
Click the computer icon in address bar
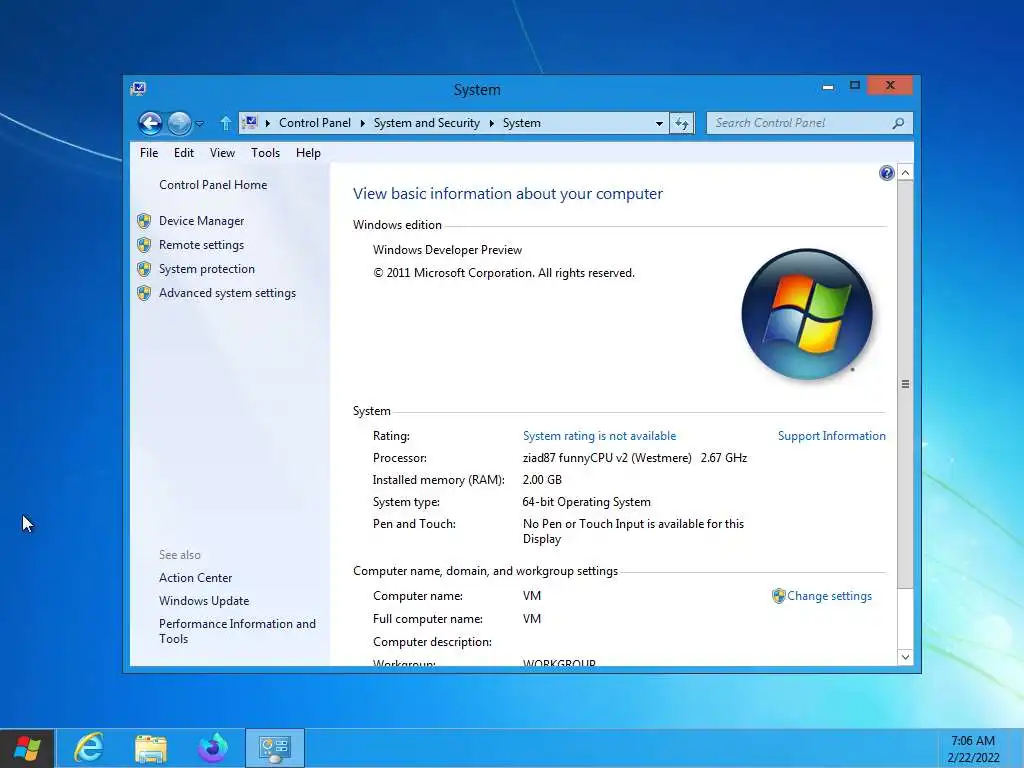249,122
